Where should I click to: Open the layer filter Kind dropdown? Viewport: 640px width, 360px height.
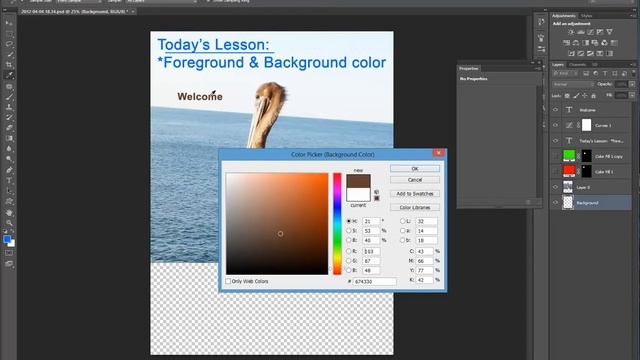(x=566, y=73)
